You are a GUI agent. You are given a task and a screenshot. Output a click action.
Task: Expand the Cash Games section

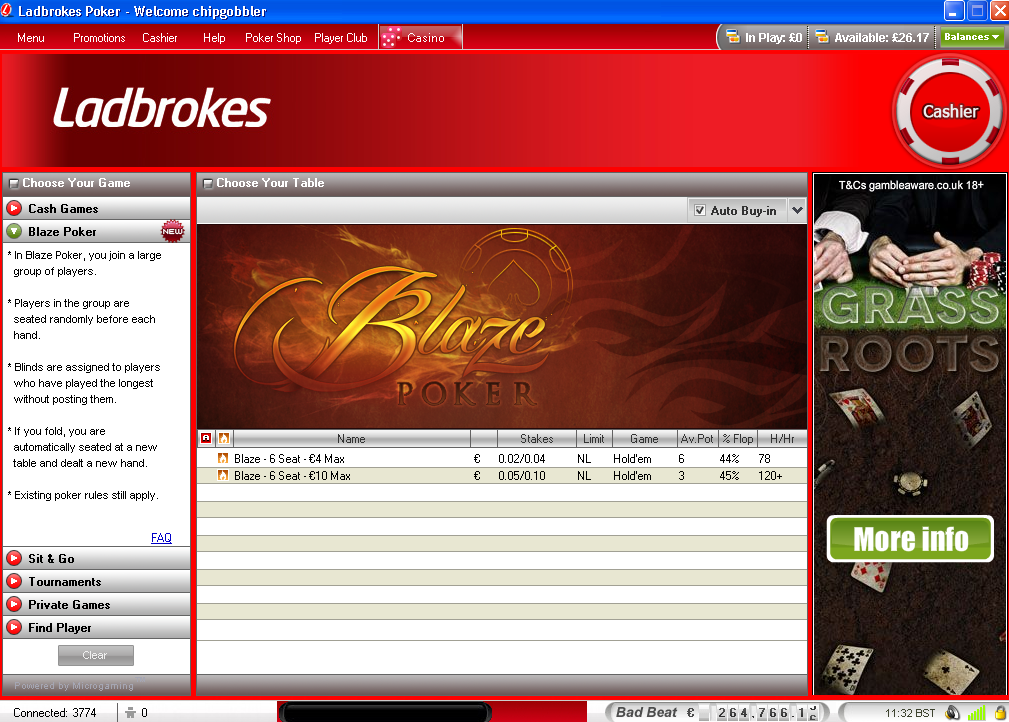point(97,208)
